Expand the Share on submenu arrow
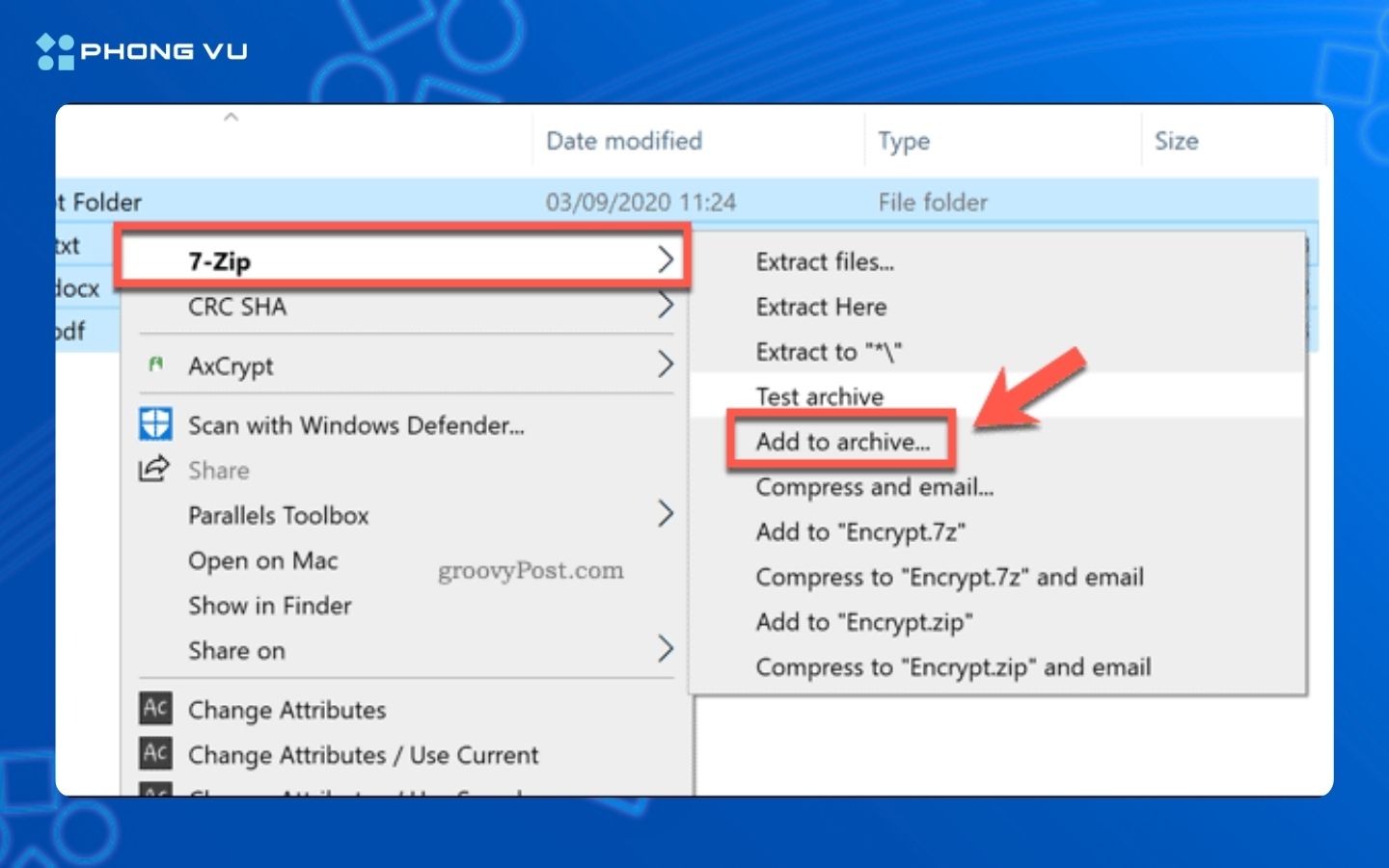The image size is (1389, 868). [x=666, y=648]
